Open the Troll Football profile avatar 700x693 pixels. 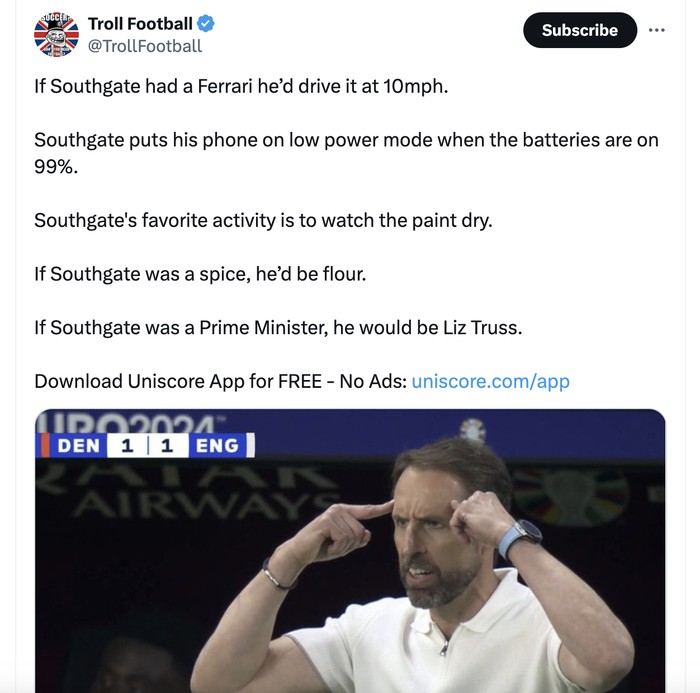[x=55, y=35]
